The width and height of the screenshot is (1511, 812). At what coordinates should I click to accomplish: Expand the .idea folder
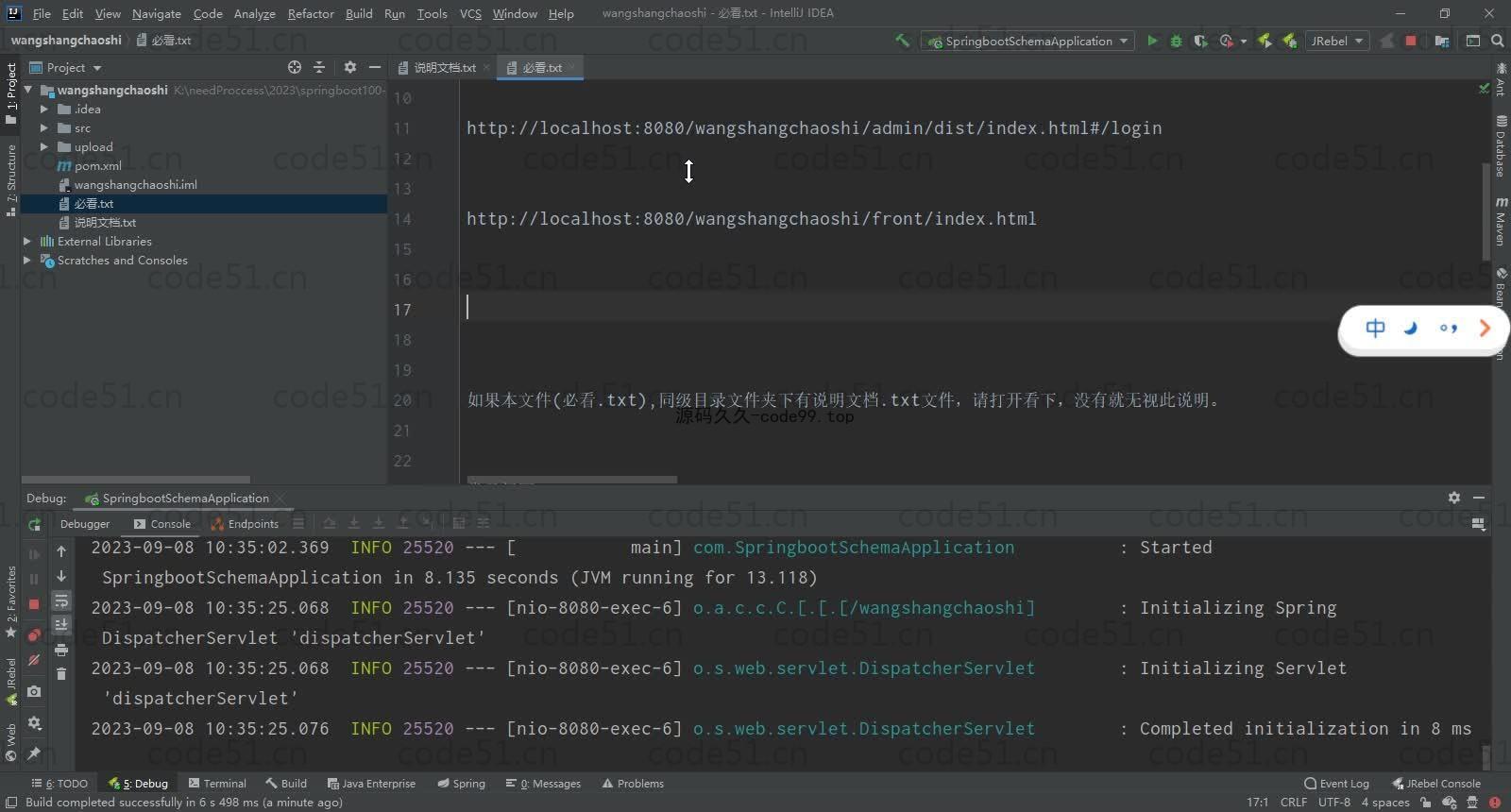click(44, 110)
